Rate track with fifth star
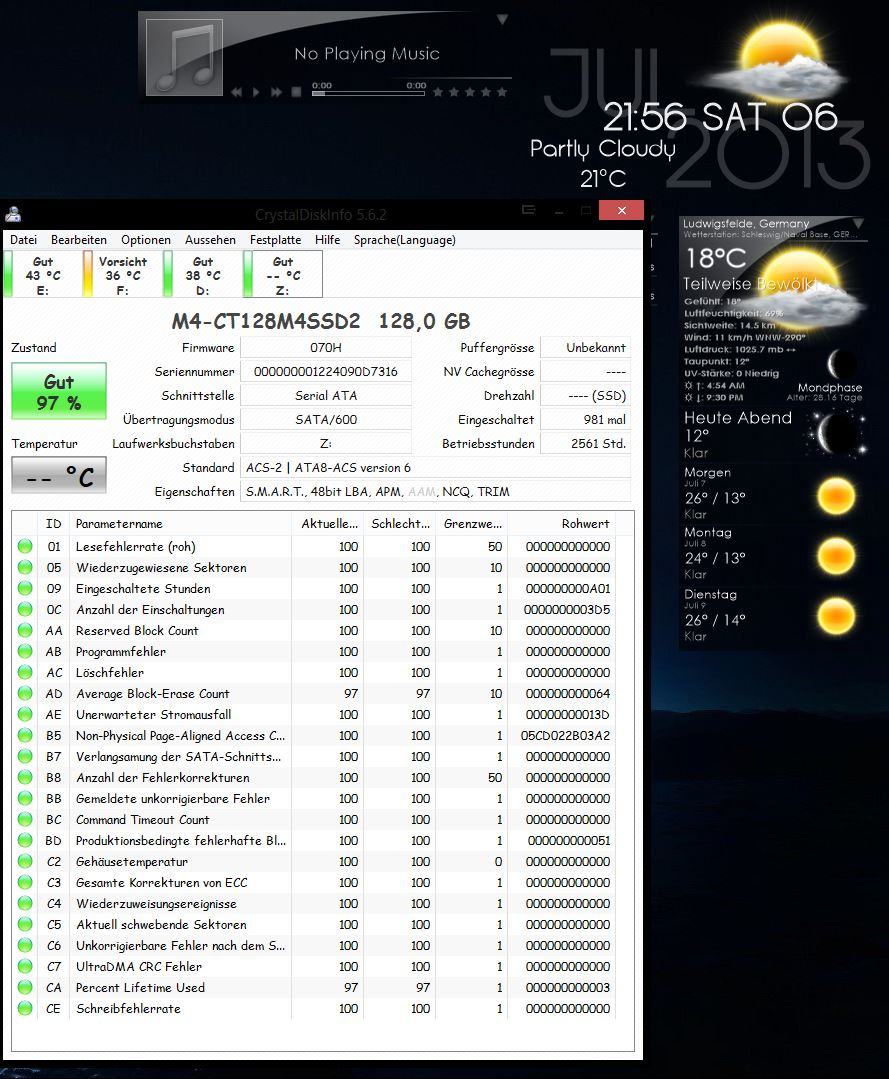This screenshot has height=1079, width=889. point(502,92)
